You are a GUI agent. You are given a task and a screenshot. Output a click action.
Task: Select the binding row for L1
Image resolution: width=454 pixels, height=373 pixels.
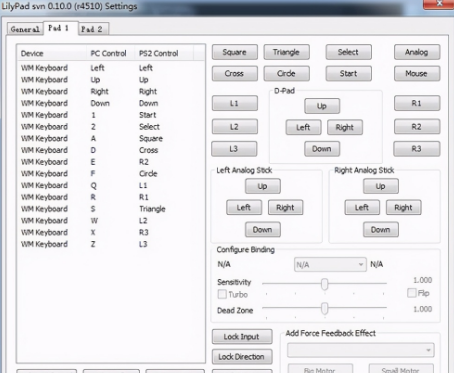pos(111,185)
